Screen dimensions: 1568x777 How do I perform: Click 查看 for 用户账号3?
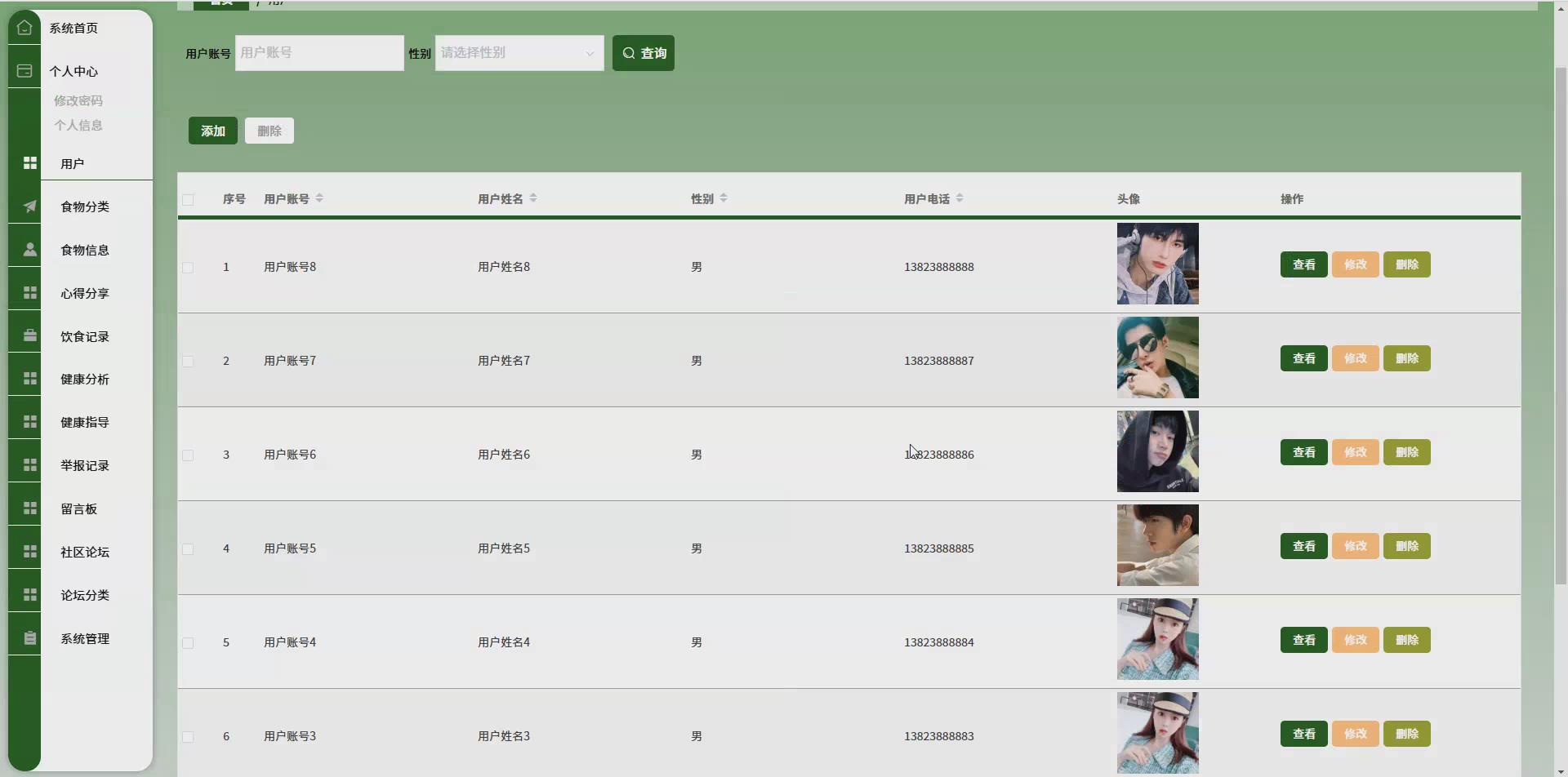[x=1304, y=734]
